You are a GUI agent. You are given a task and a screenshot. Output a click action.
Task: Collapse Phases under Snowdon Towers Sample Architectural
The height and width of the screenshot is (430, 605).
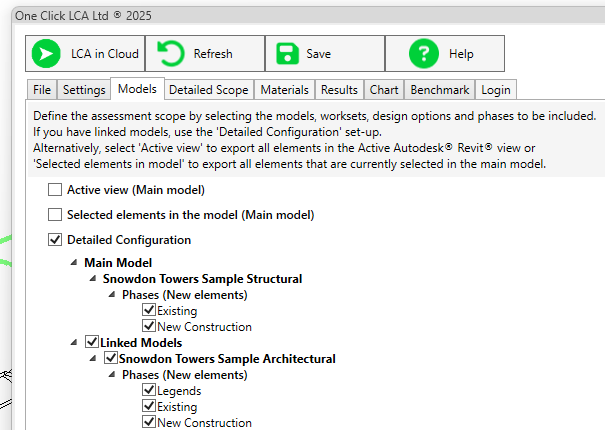pos(112,374)
